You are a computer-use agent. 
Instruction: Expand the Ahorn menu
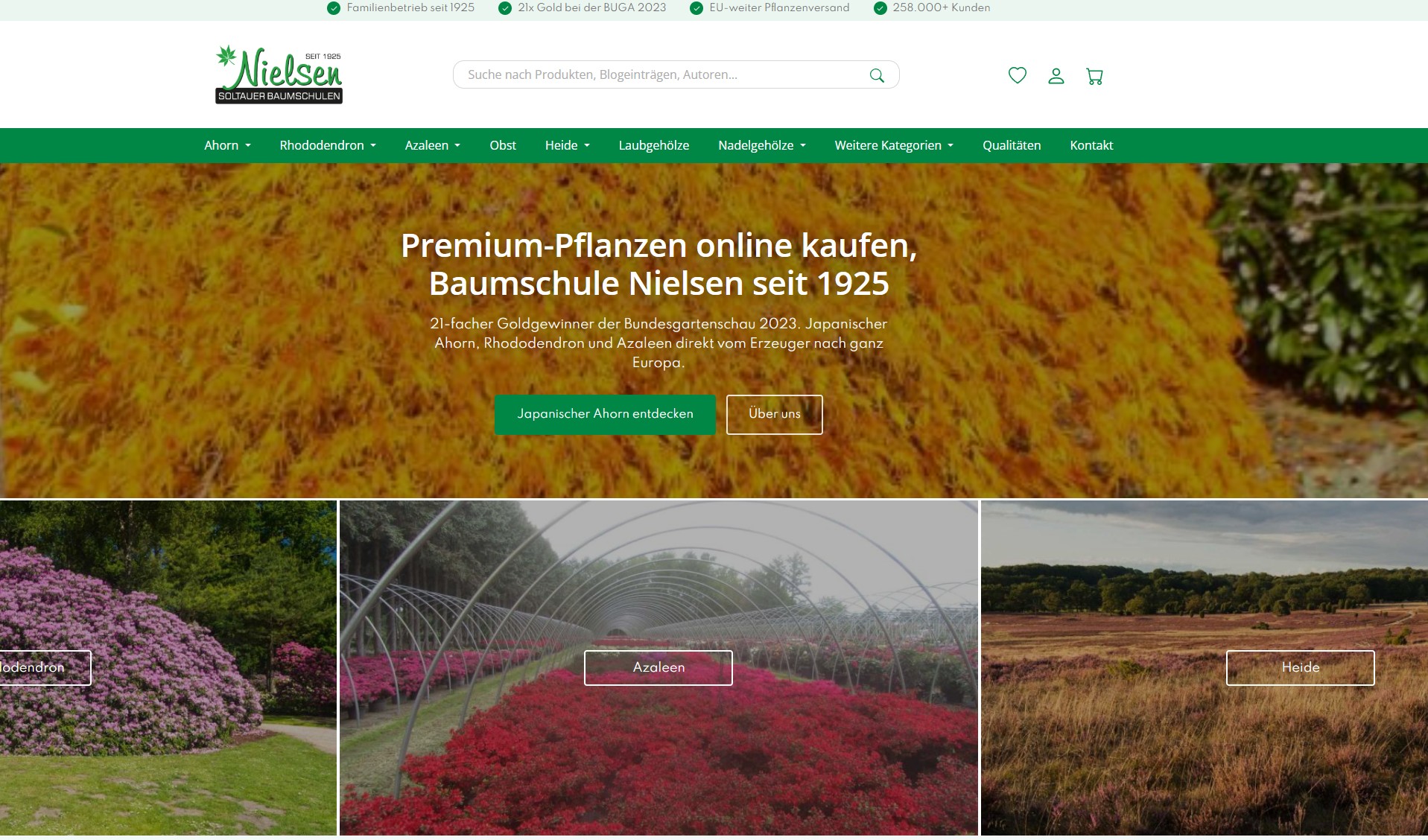(x=227, y=145)
